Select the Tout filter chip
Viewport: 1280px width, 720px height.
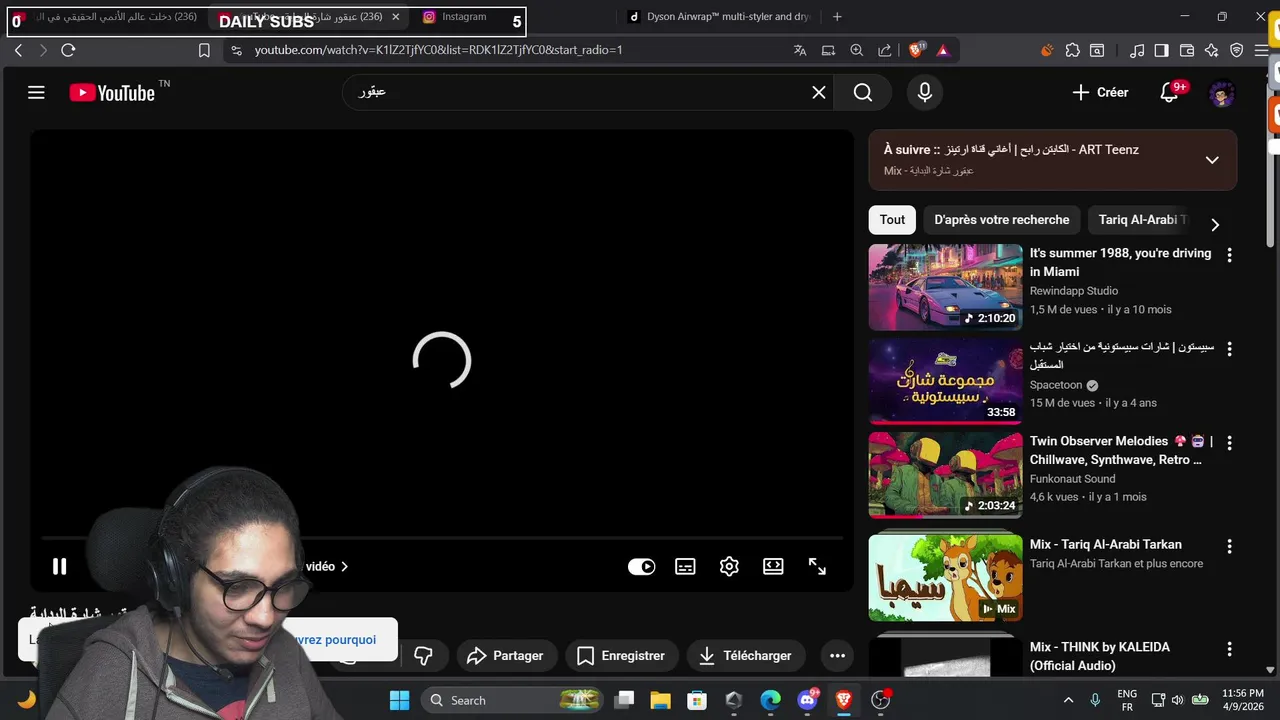coord(892,220)
